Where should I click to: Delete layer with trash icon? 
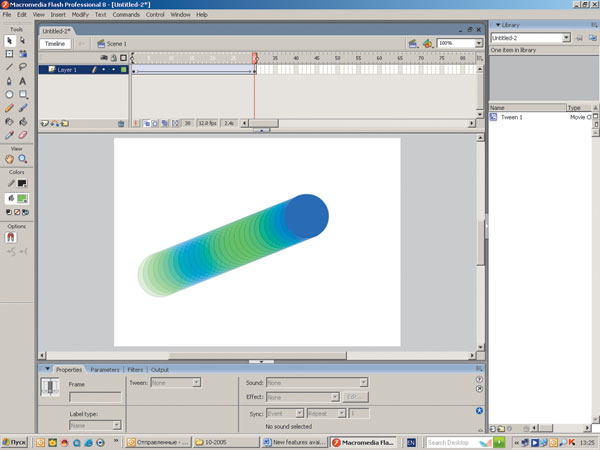121,124
